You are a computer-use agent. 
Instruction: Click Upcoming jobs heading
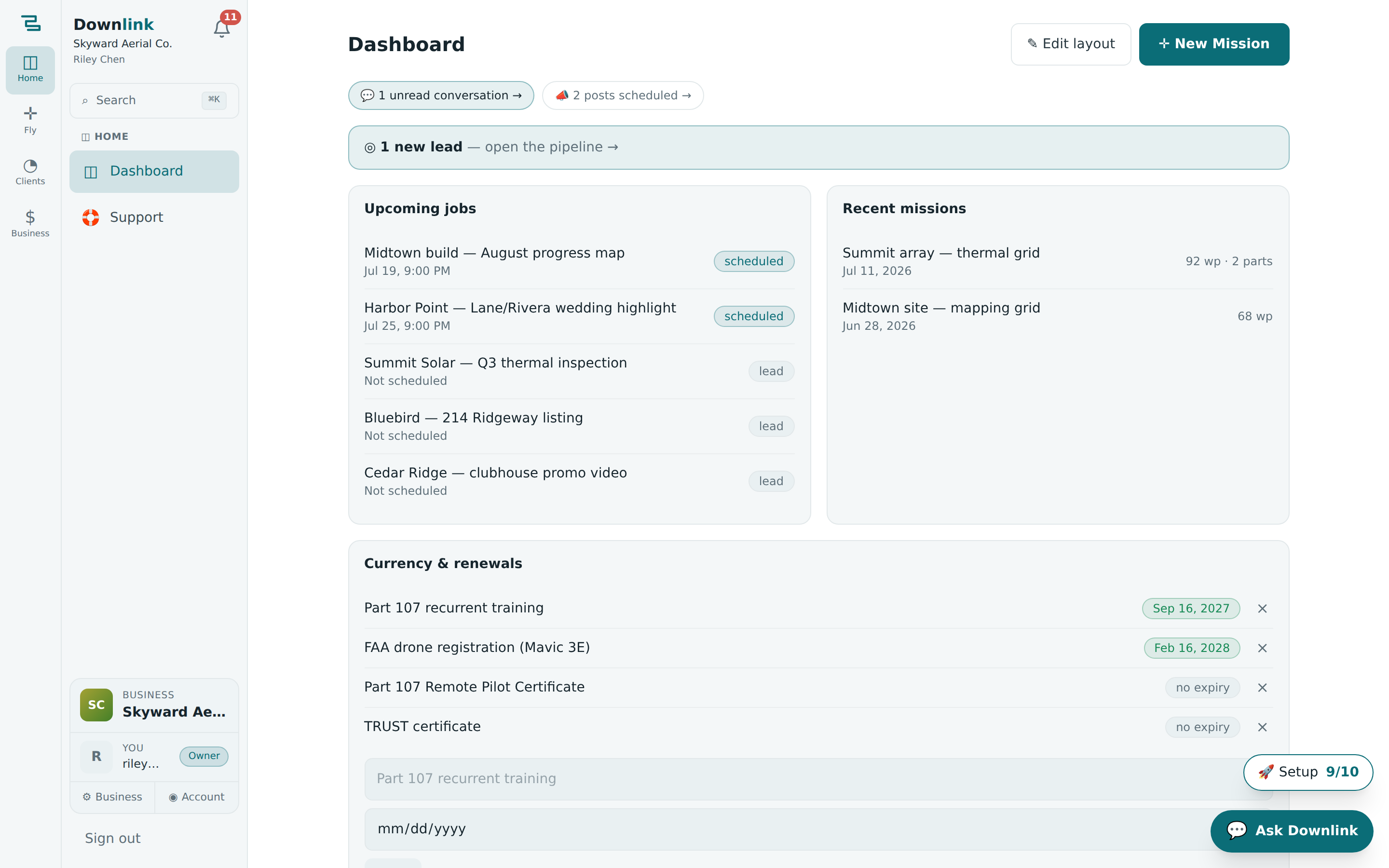pyautogui.click(x=420, y=208)
